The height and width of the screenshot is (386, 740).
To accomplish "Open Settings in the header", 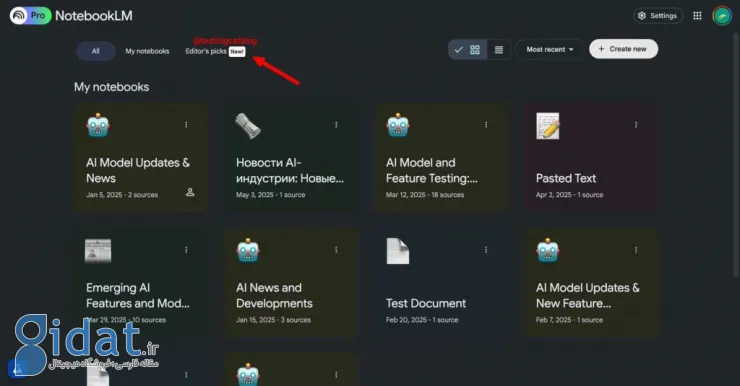I will point(658,16).
